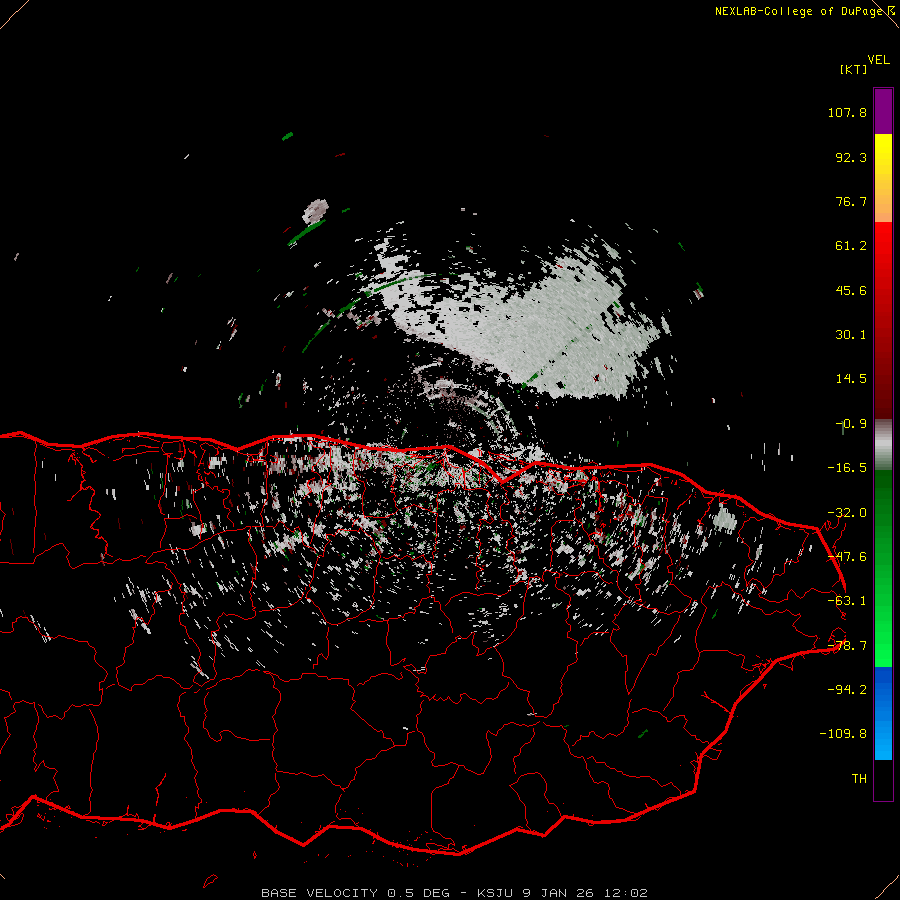900x900 pixels.
Task: Click the -16.5 velocity scale value
Action: [x=847, y=468]
